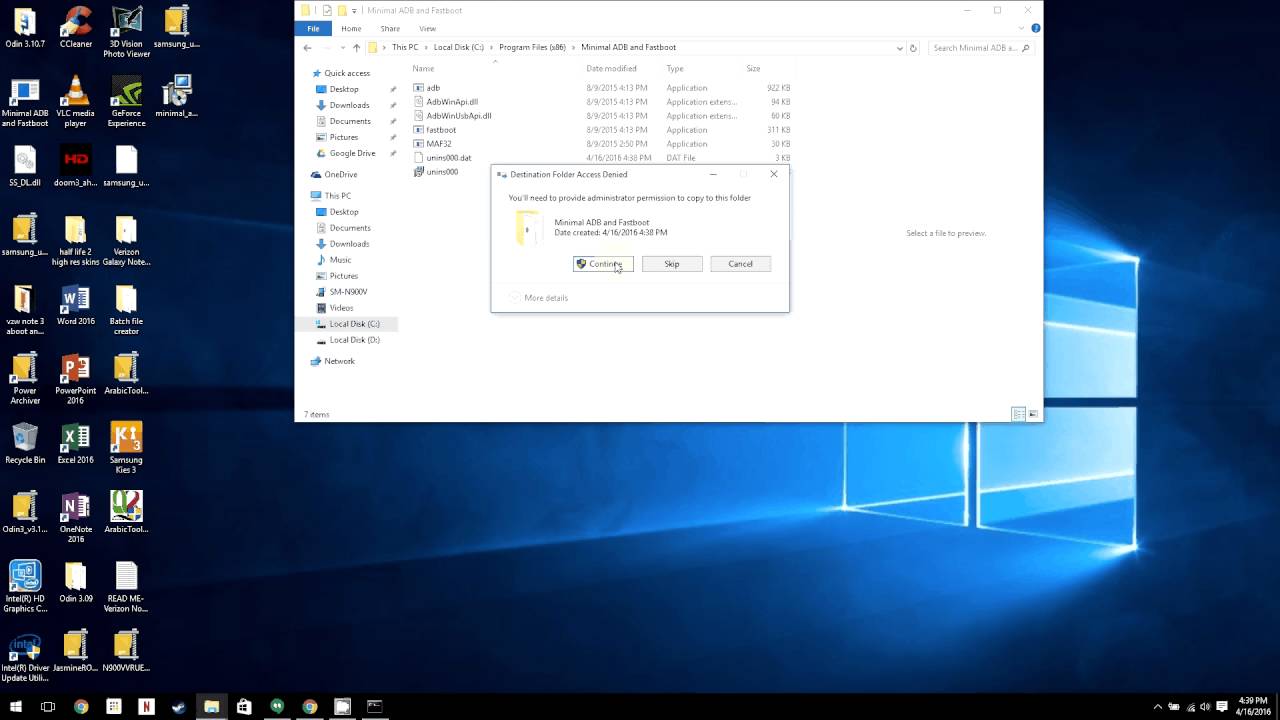Click Continue in the Access Denied dialog
Screen dimensions: 1280x720
click(x=603, y=264)
